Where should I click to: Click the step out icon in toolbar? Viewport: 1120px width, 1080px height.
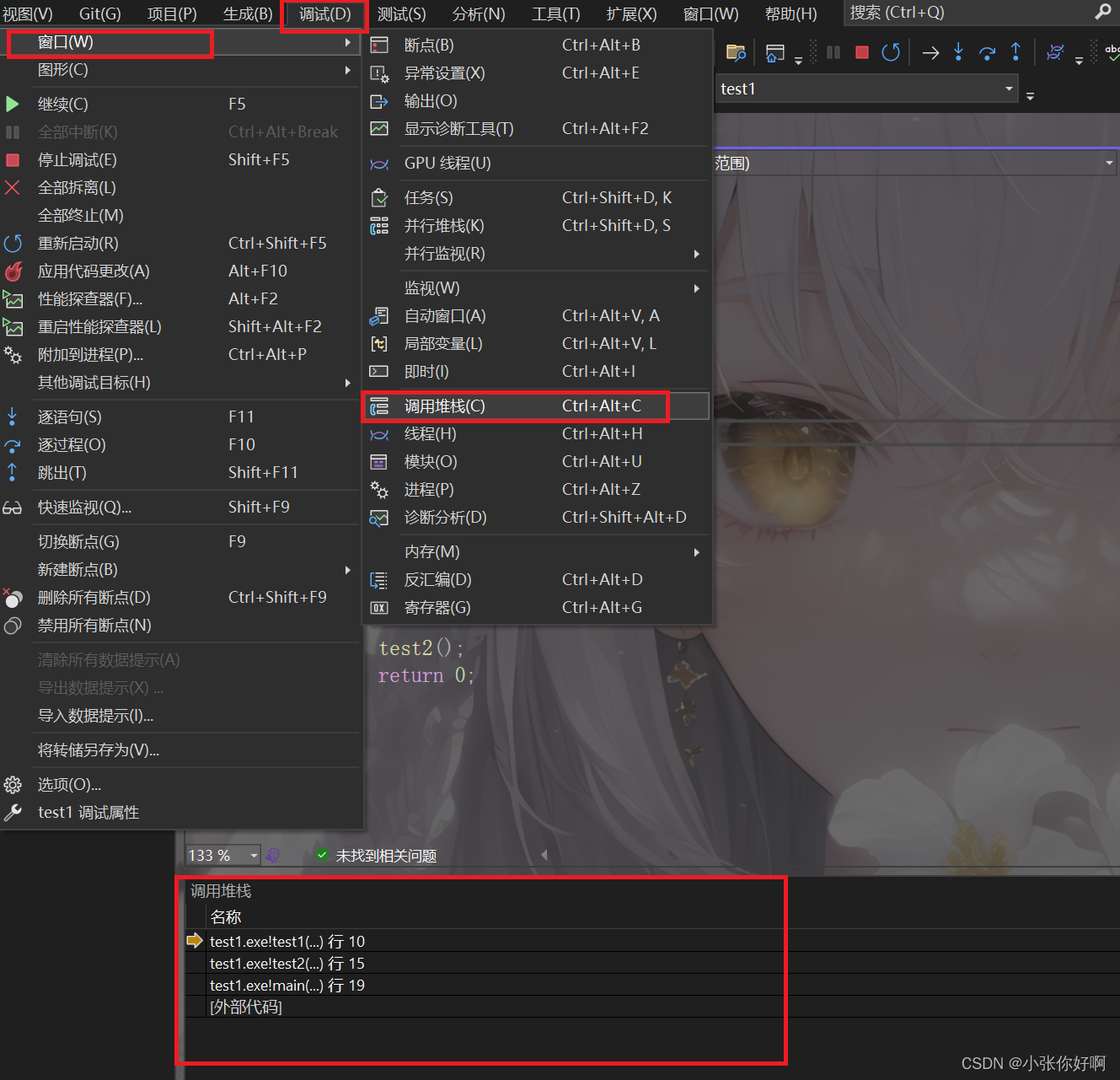pyautogui.click(x=1016, y=52)
